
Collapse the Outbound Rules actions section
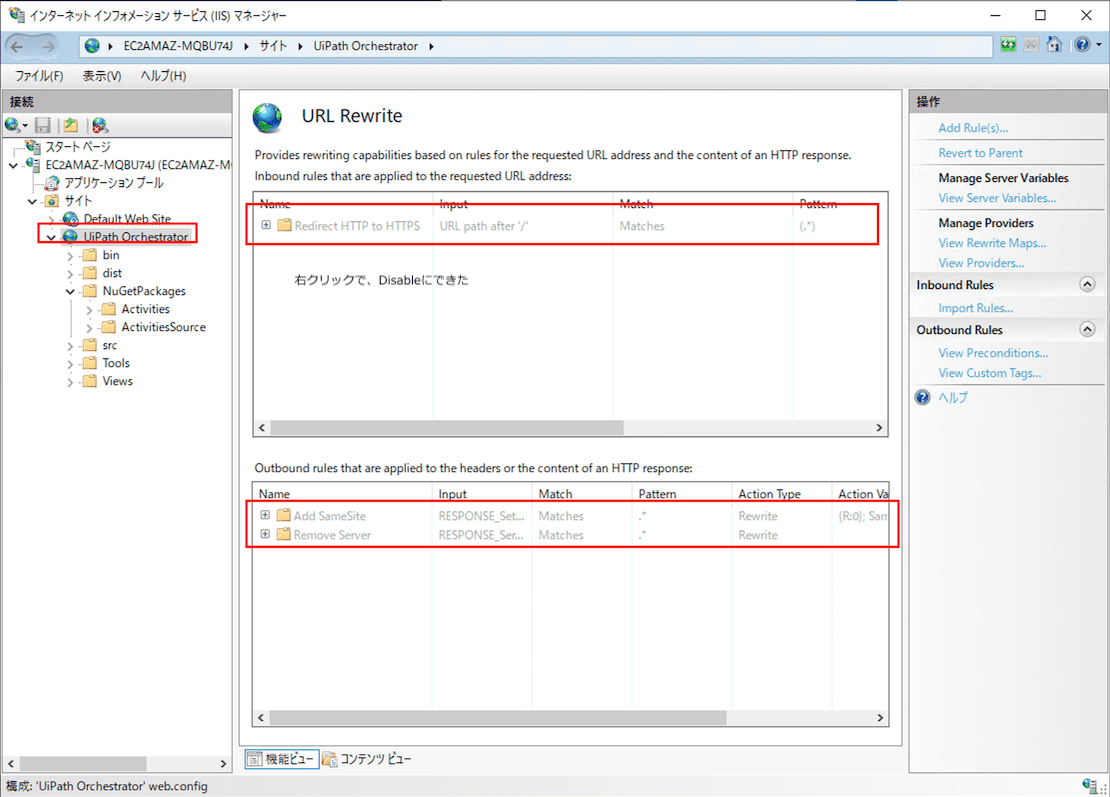click(x=1087, y=329)
